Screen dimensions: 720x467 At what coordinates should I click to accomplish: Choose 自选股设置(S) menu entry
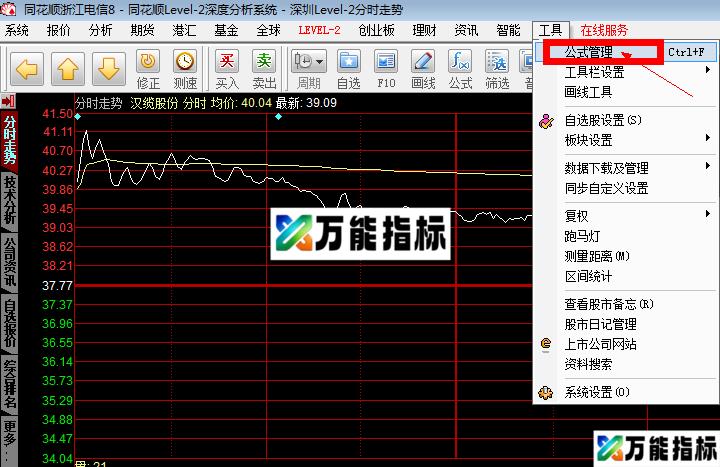click(x=625, y=120)
